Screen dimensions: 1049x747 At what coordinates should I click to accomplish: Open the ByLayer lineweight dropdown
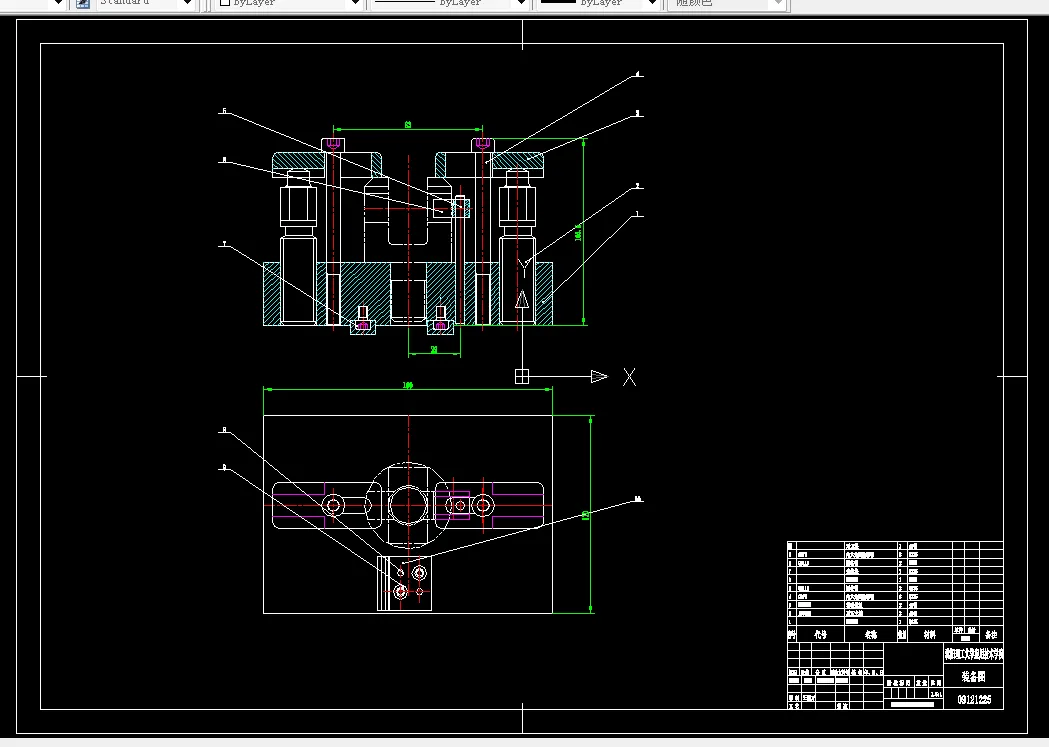[x=652, y=3]
